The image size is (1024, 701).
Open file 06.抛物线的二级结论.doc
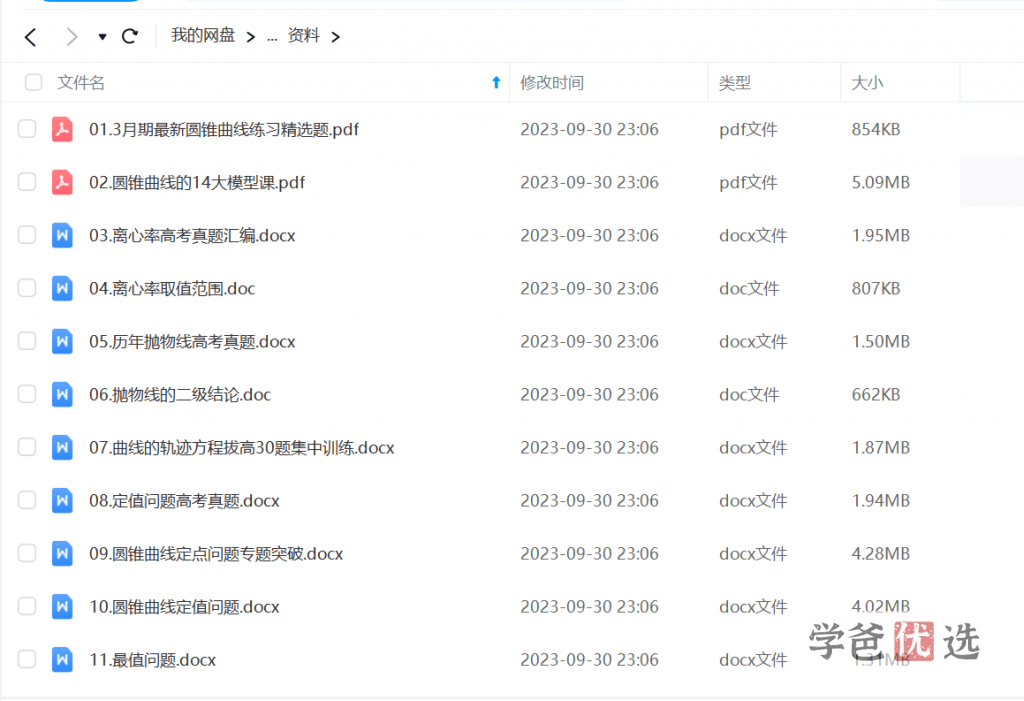(180, 395)
